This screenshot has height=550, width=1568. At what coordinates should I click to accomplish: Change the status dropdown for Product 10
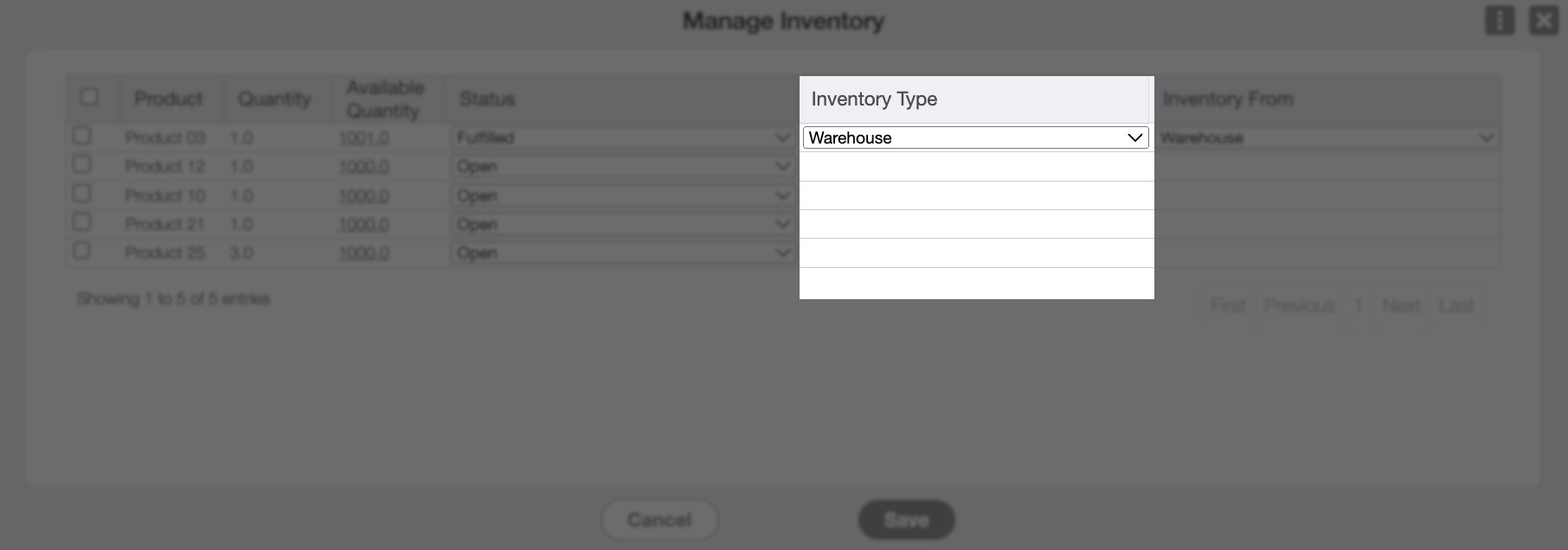coord(622,195)
